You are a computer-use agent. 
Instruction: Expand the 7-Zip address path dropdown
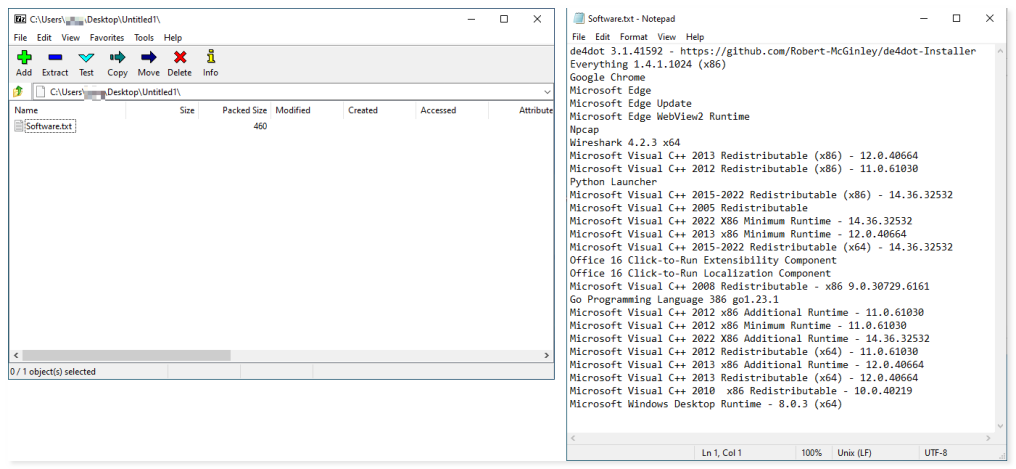pyautogui.click(x=546, y=91)
